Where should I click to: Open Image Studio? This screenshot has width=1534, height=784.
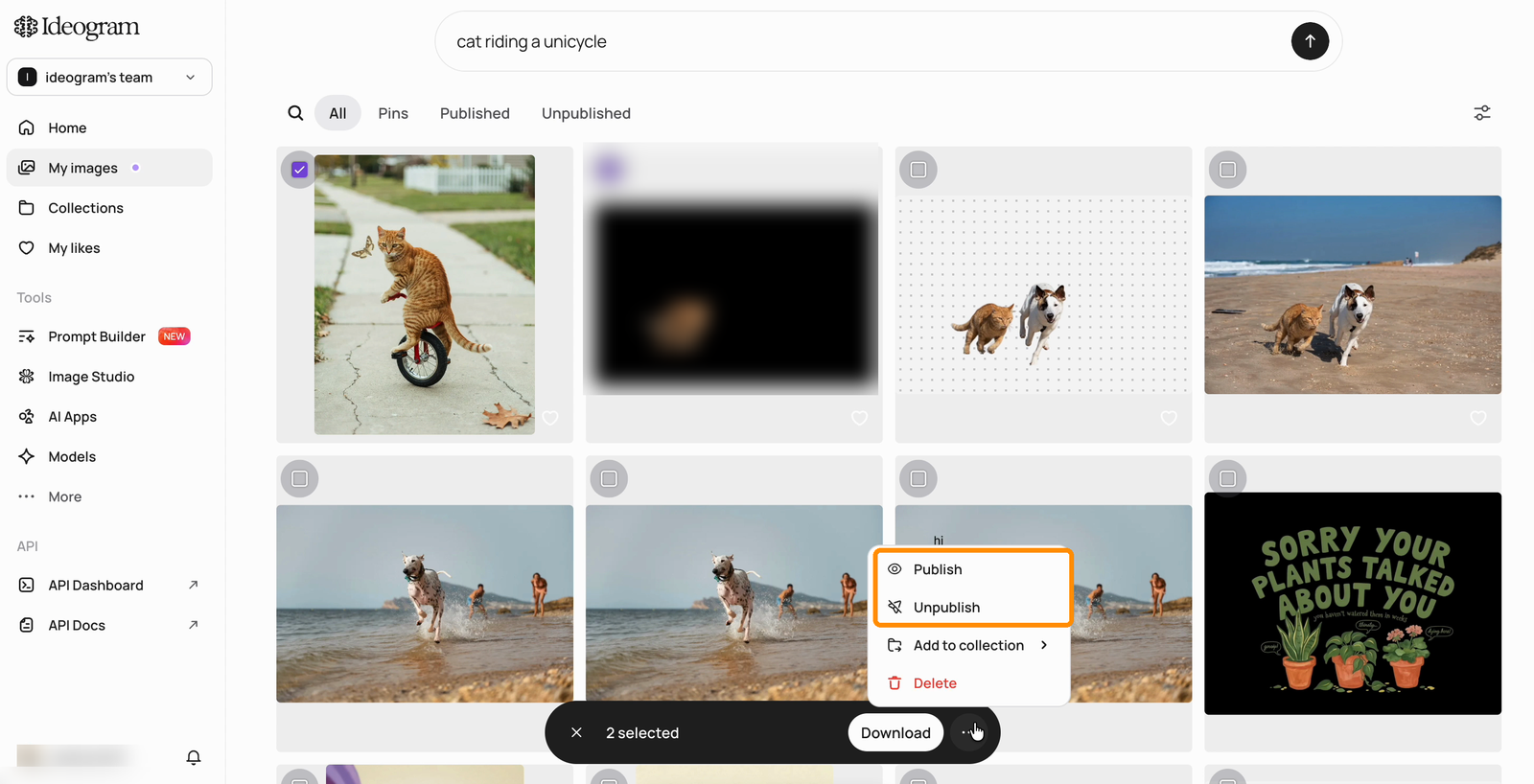point(109,377)
